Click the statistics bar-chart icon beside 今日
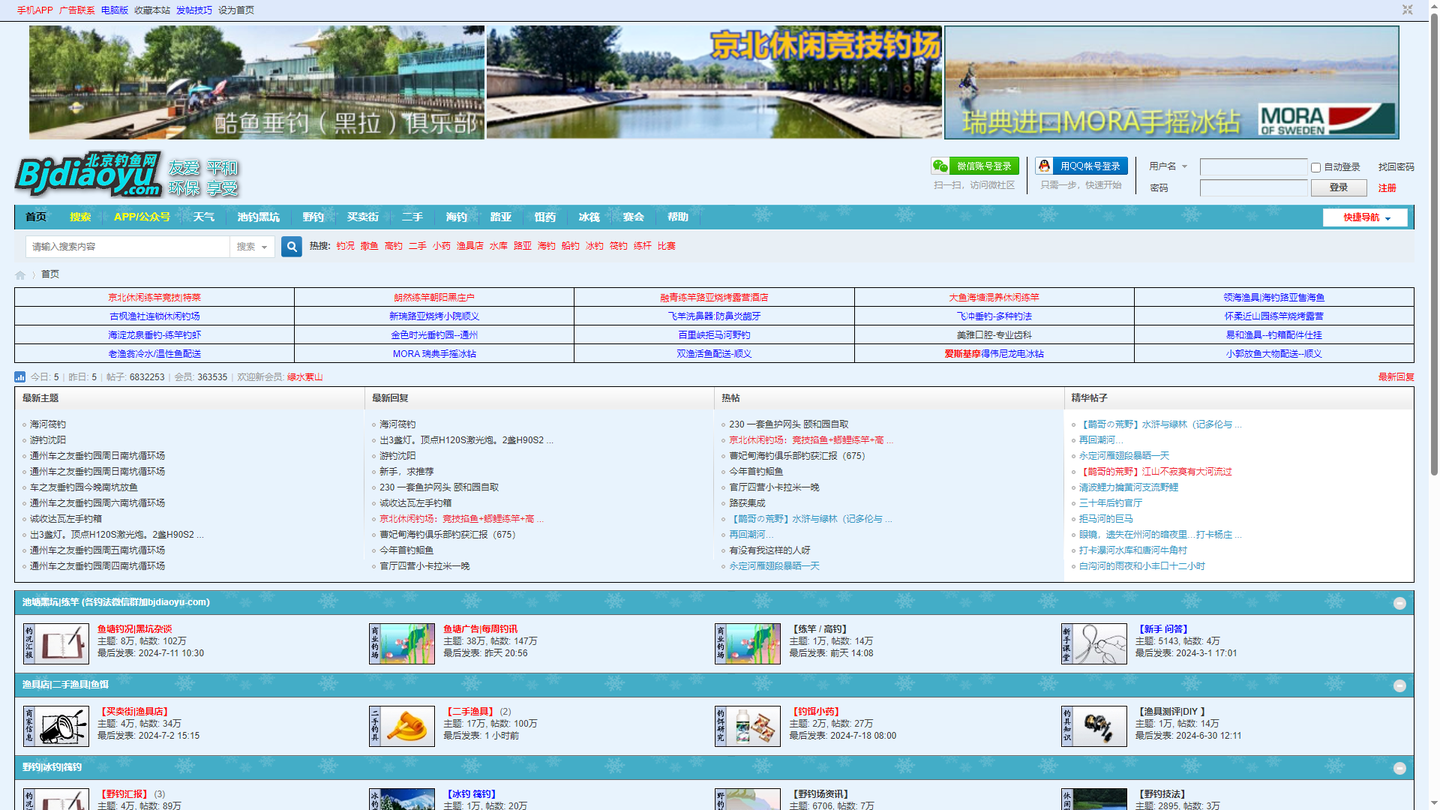Image resolution: width=1440 pixels, height=810 pixels. coord(20,377)
